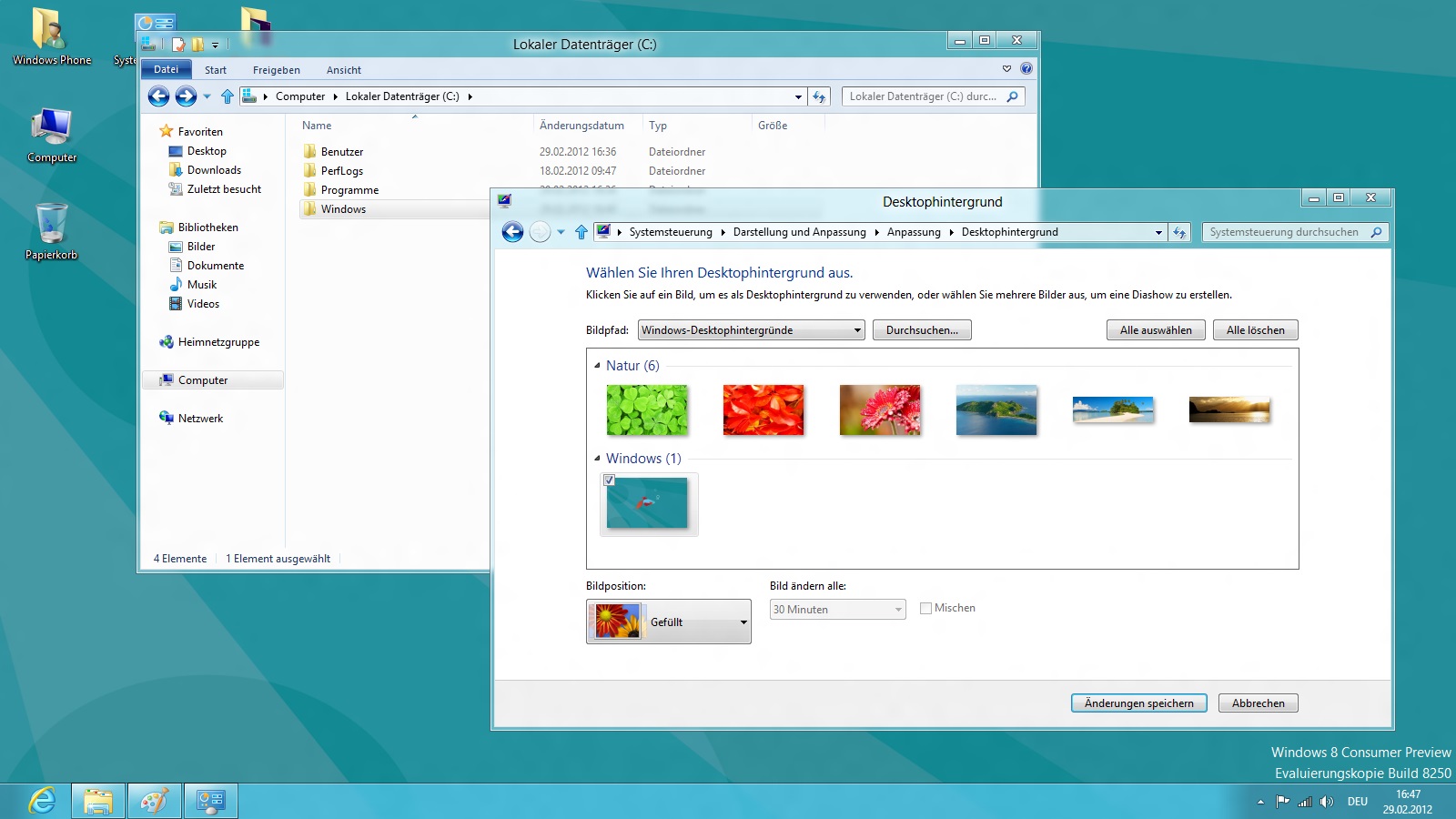Click Änderungen speichern button

(x=1139, y=703)
